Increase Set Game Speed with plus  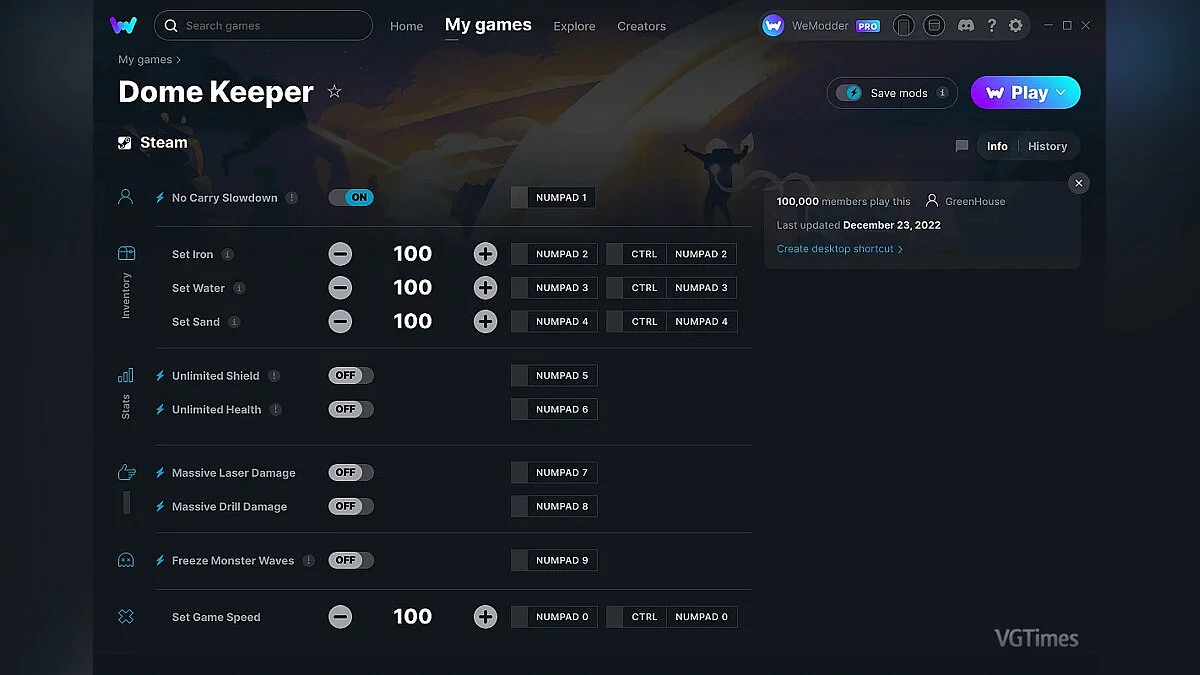[x=485, y=617]
